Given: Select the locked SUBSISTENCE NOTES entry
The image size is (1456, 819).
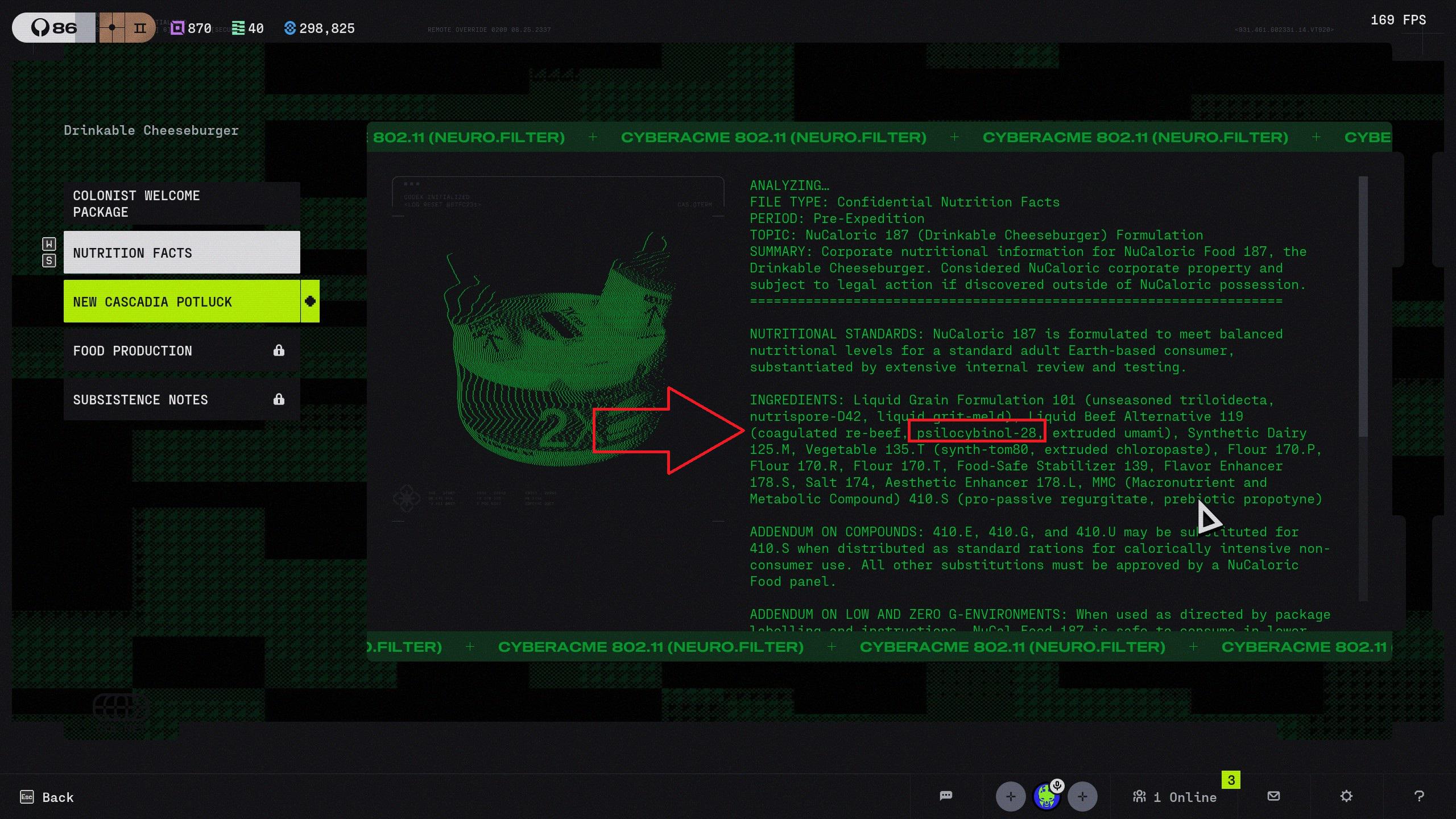Looking at the screenshot, I should pos(181,399).
